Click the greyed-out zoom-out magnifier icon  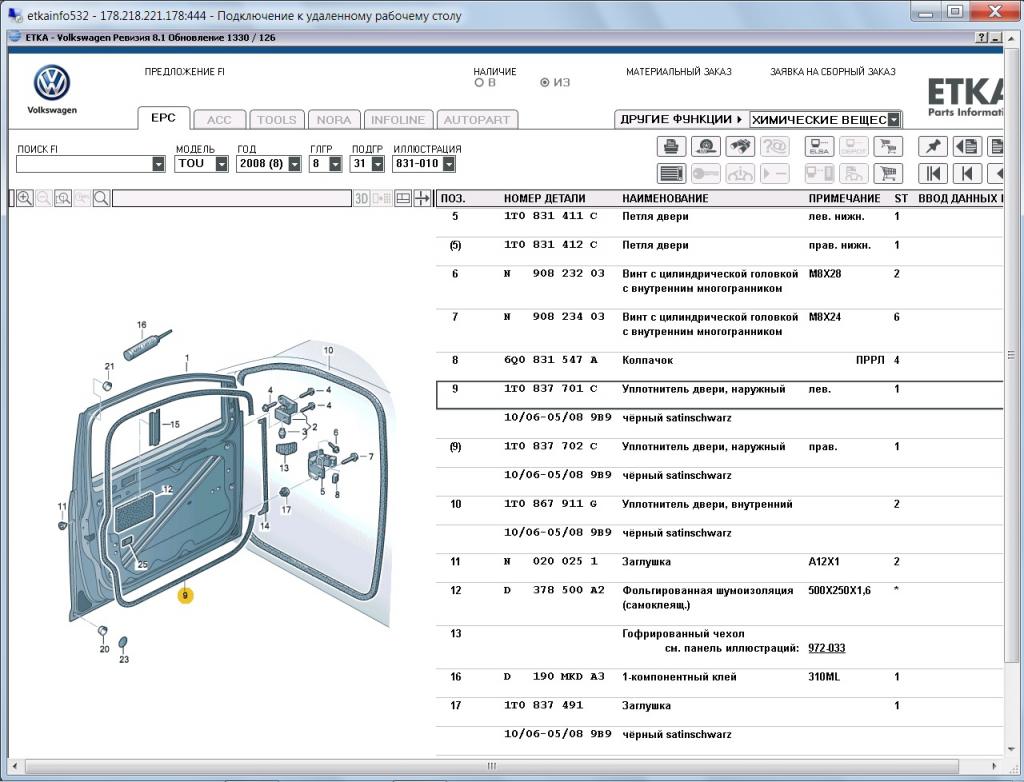(x=44, y=198)
